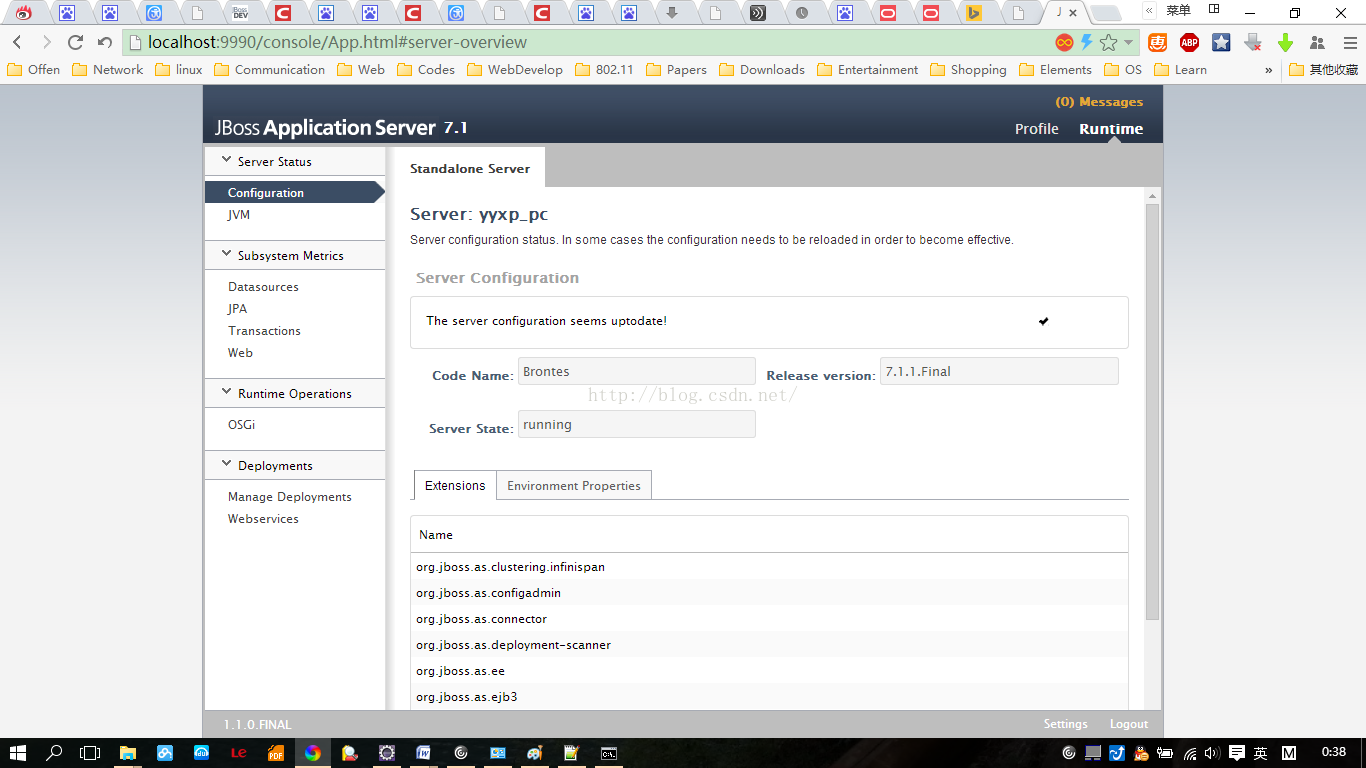The width and height of the screenshot is (1366, 768).
Task: Open the Windows Start menu
Action: coord(19,753)
